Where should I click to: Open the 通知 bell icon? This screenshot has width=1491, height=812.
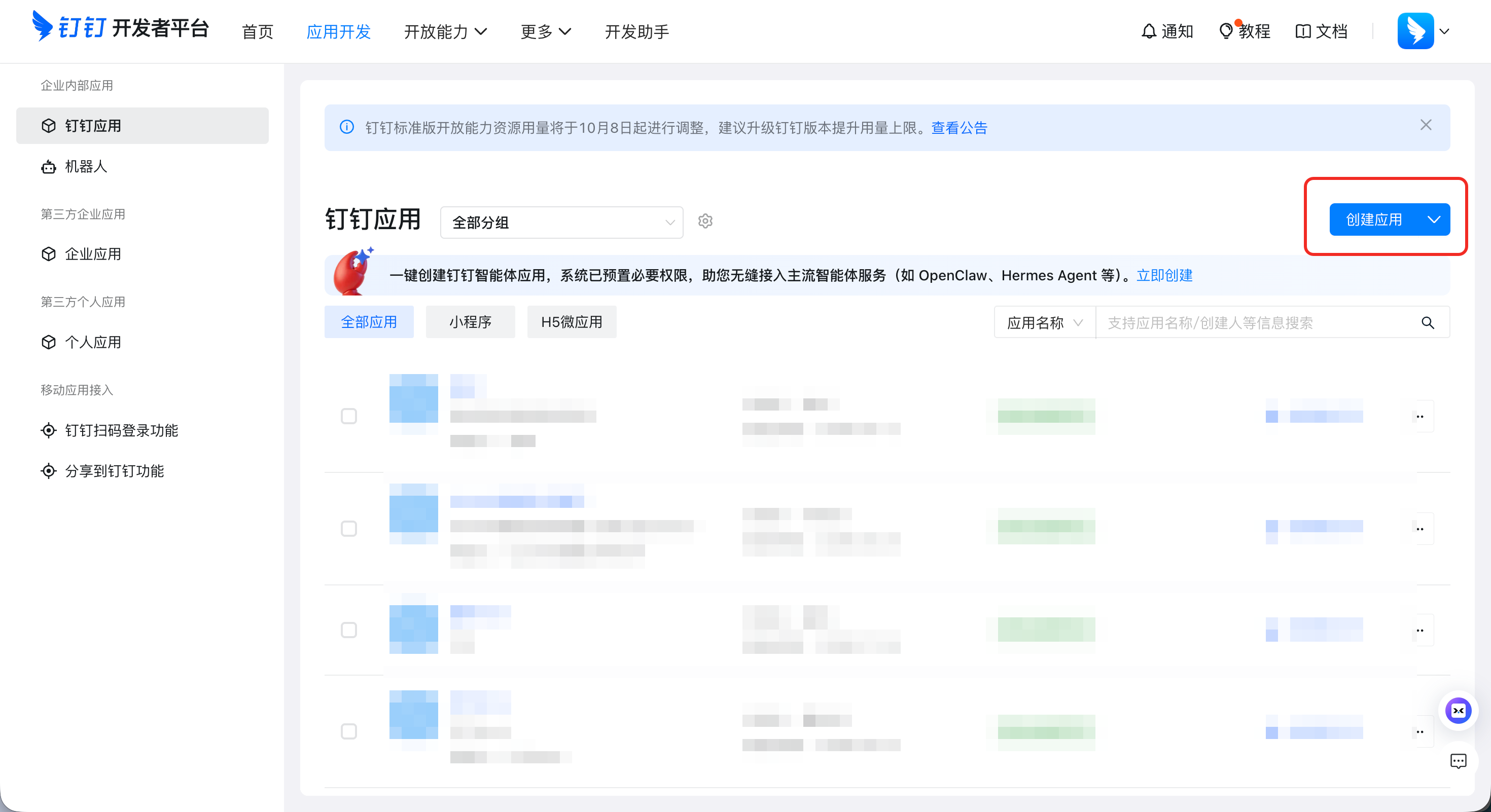[1149, 31]
